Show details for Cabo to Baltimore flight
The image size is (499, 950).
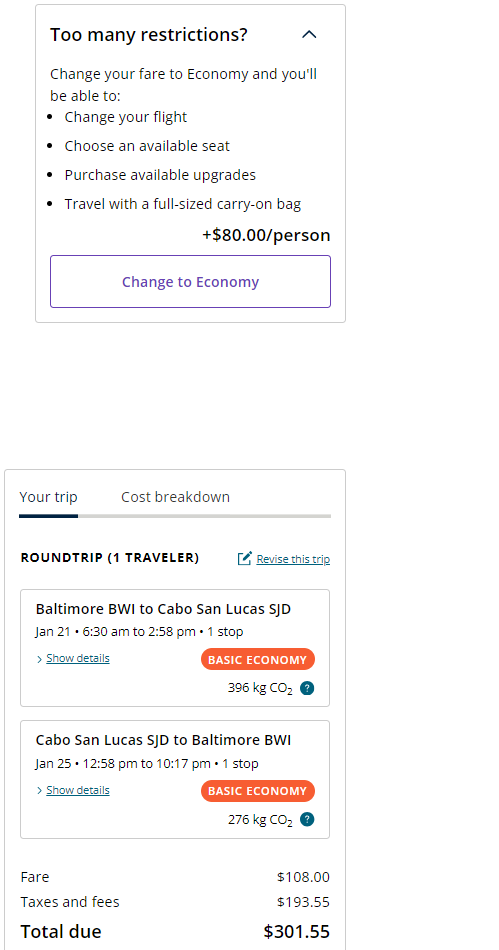click(78, 790)
